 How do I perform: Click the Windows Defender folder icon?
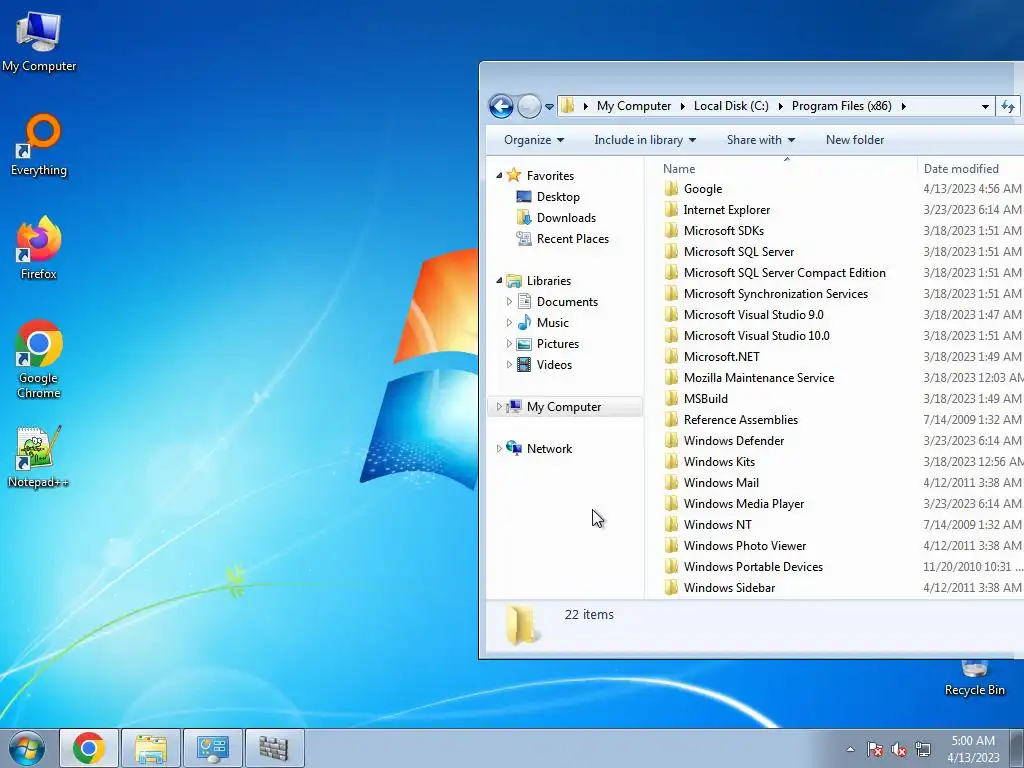click(x=671, y=441)
